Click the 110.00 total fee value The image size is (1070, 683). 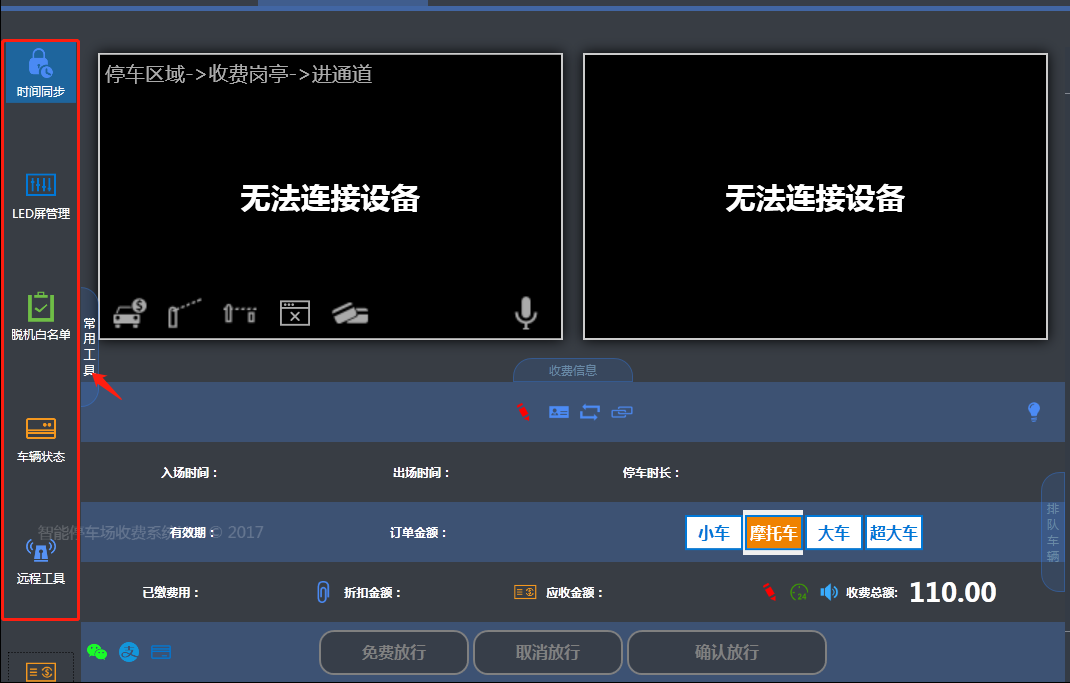(x=953, y=592)
